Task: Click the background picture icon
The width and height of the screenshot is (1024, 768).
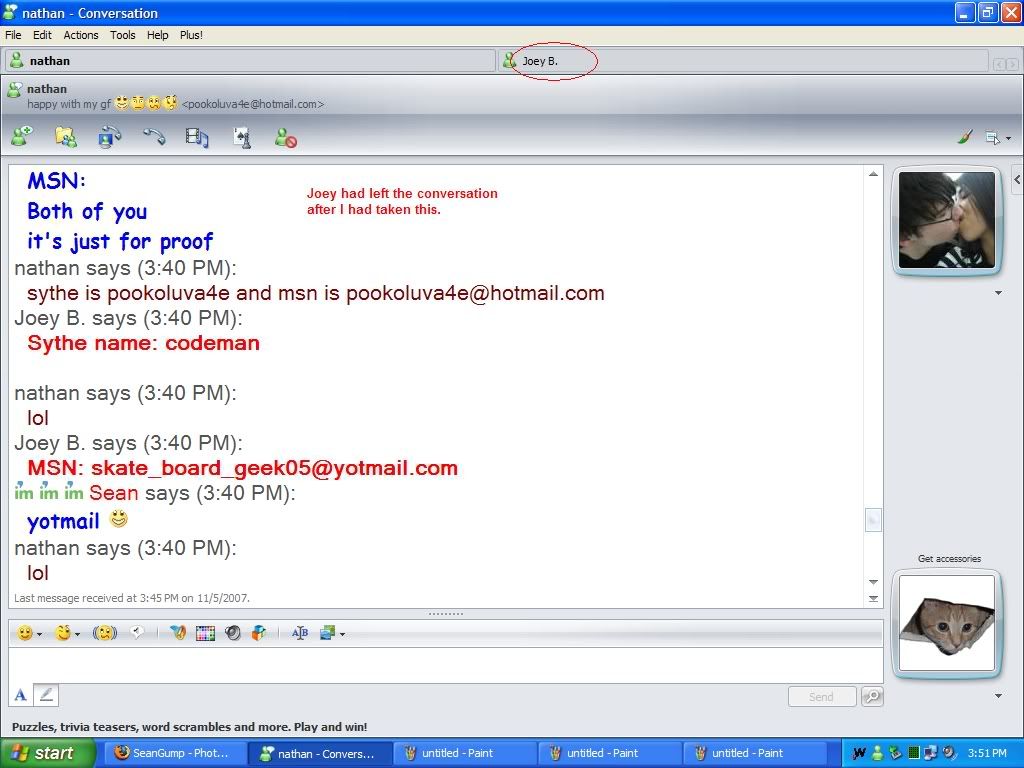Action: point(327,633)
